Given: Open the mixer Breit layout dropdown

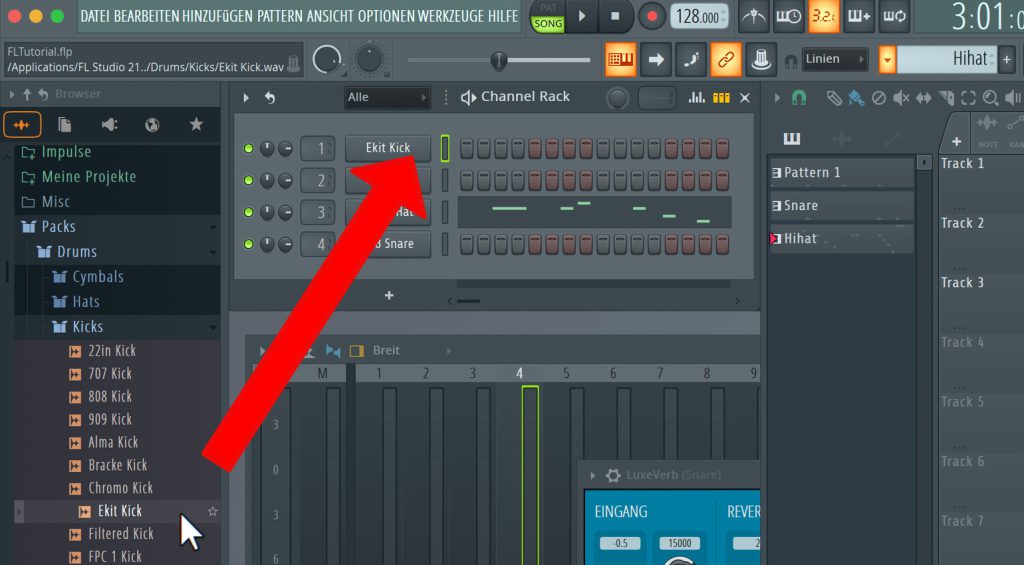Looking at the screenshot, I should pyautogui.click(x=411, y=351).
